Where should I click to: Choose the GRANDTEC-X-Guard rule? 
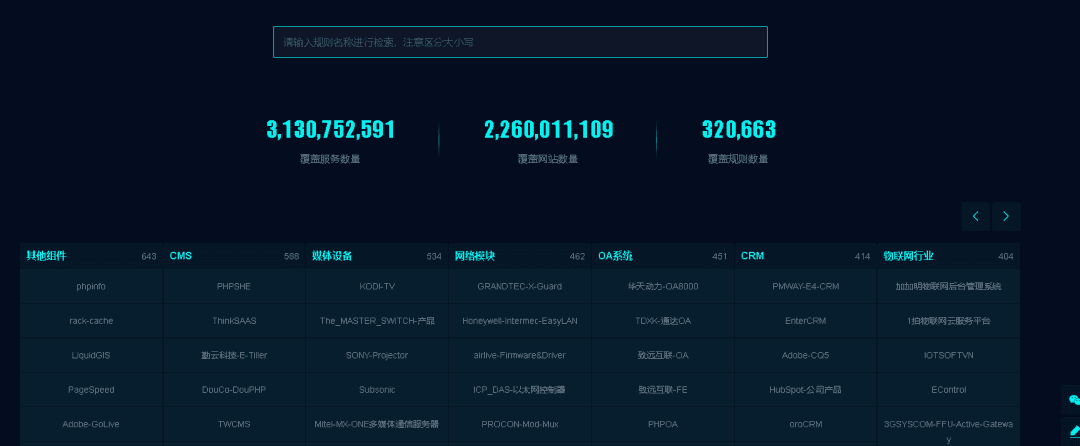click(x=520, y=286)
